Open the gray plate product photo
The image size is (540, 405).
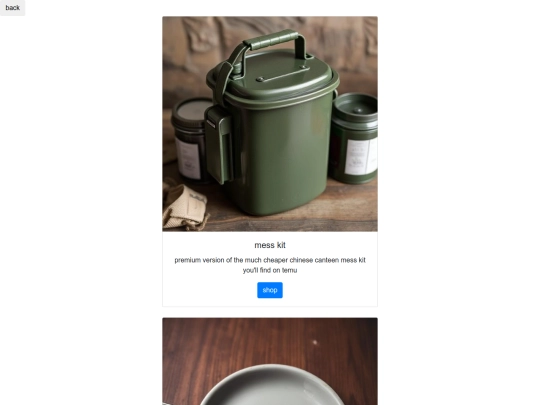point(270,361)
